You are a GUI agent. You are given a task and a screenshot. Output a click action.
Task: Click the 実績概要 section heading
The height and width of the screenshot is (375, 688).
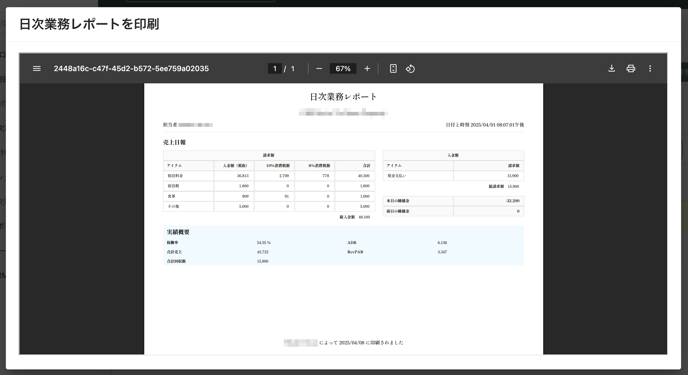(x=178, y=232)
